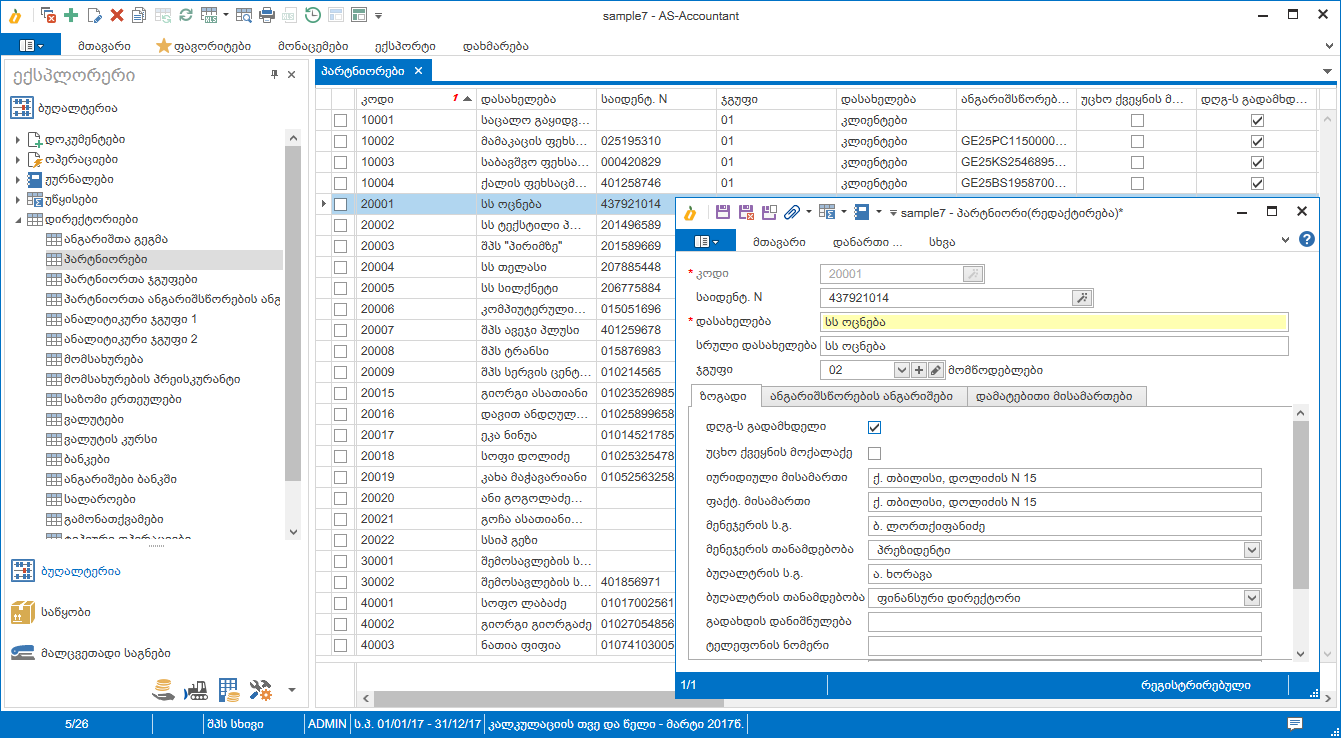Click the save icon in partner edit window
Viewport: 1341px width, 738px height.
coord(723,212)
